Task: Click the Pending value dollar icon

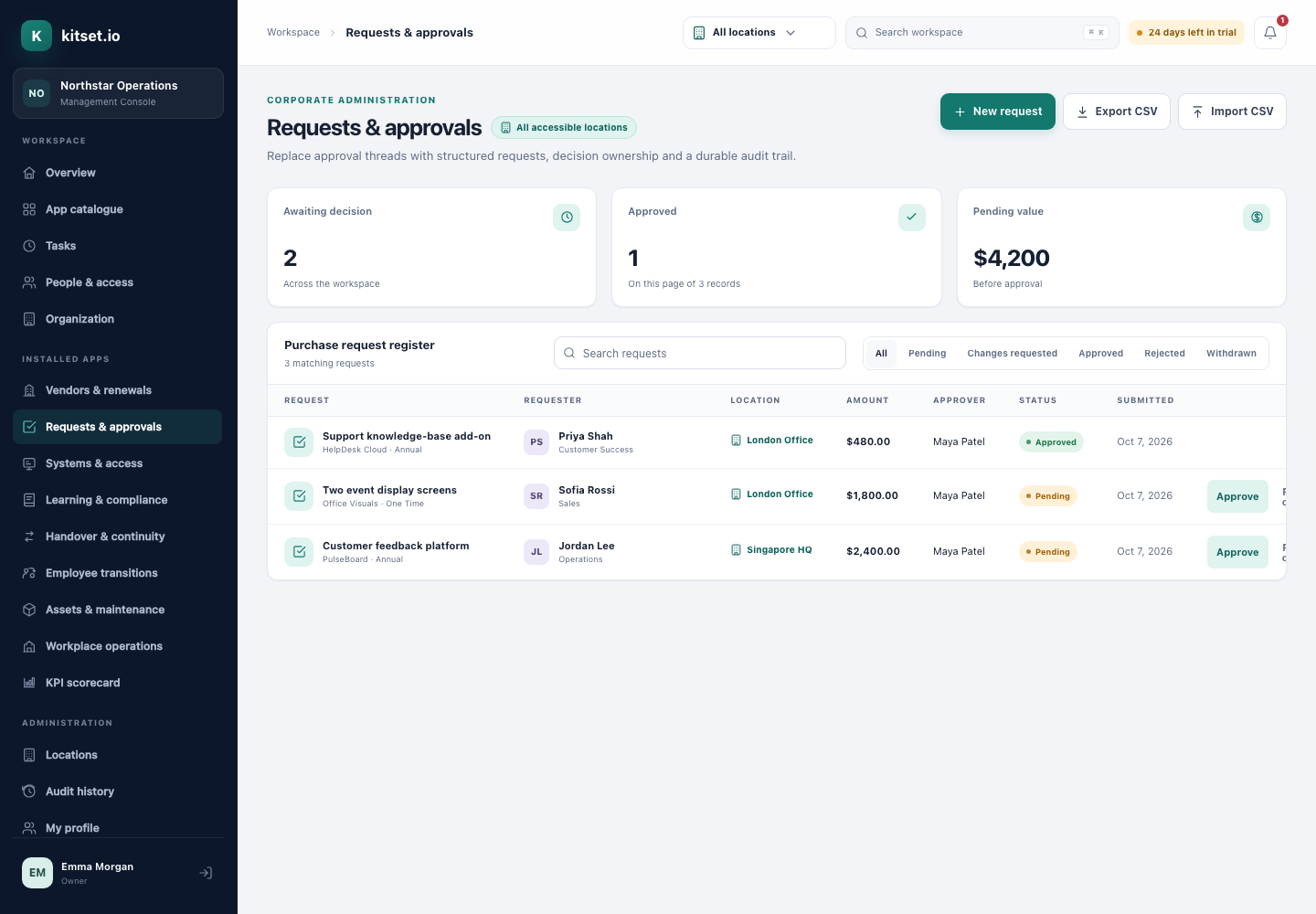Action: [x=1257, y=218]
